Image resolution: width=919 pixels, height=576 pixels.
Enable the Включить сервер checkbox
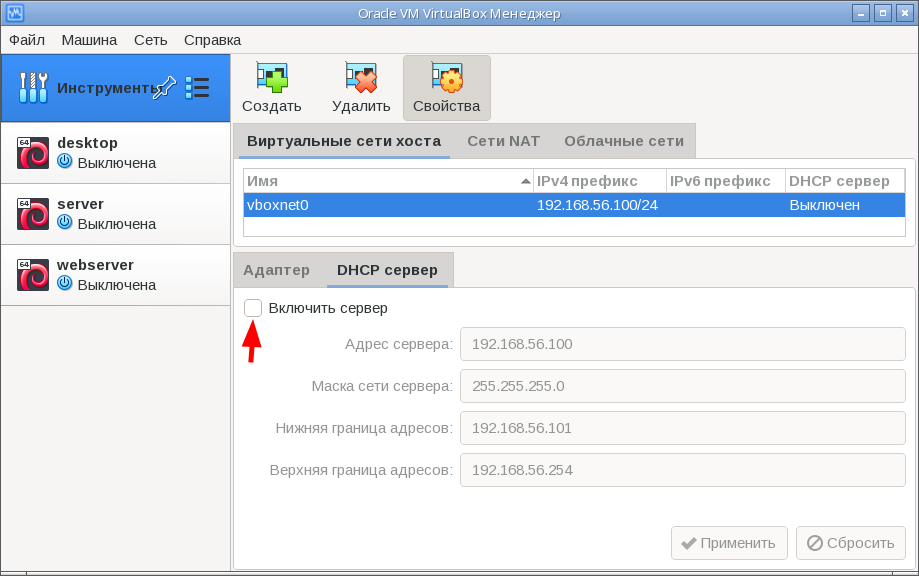[253, 308]
